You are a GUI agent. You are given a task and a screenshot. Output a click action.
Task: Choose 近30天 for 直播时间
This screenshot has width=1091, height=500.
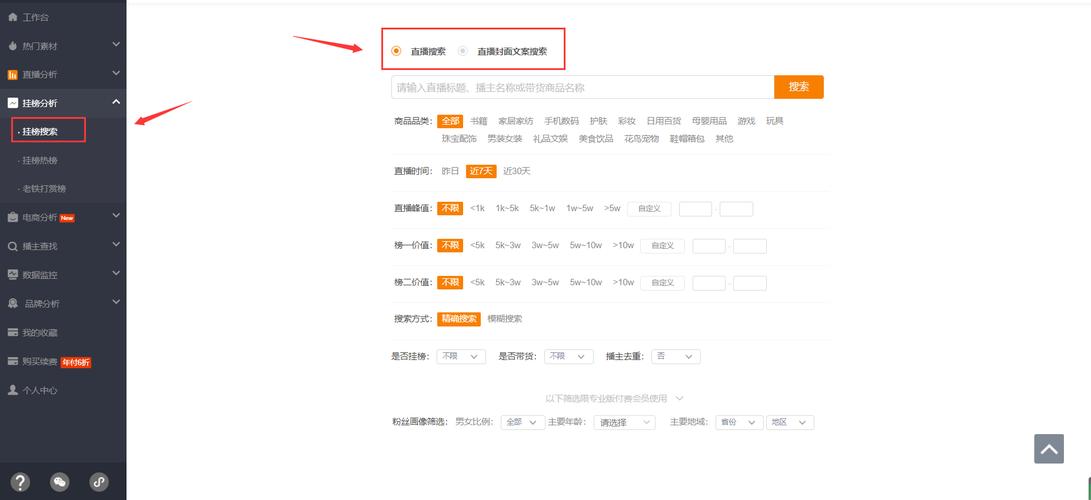click(517, 171)
